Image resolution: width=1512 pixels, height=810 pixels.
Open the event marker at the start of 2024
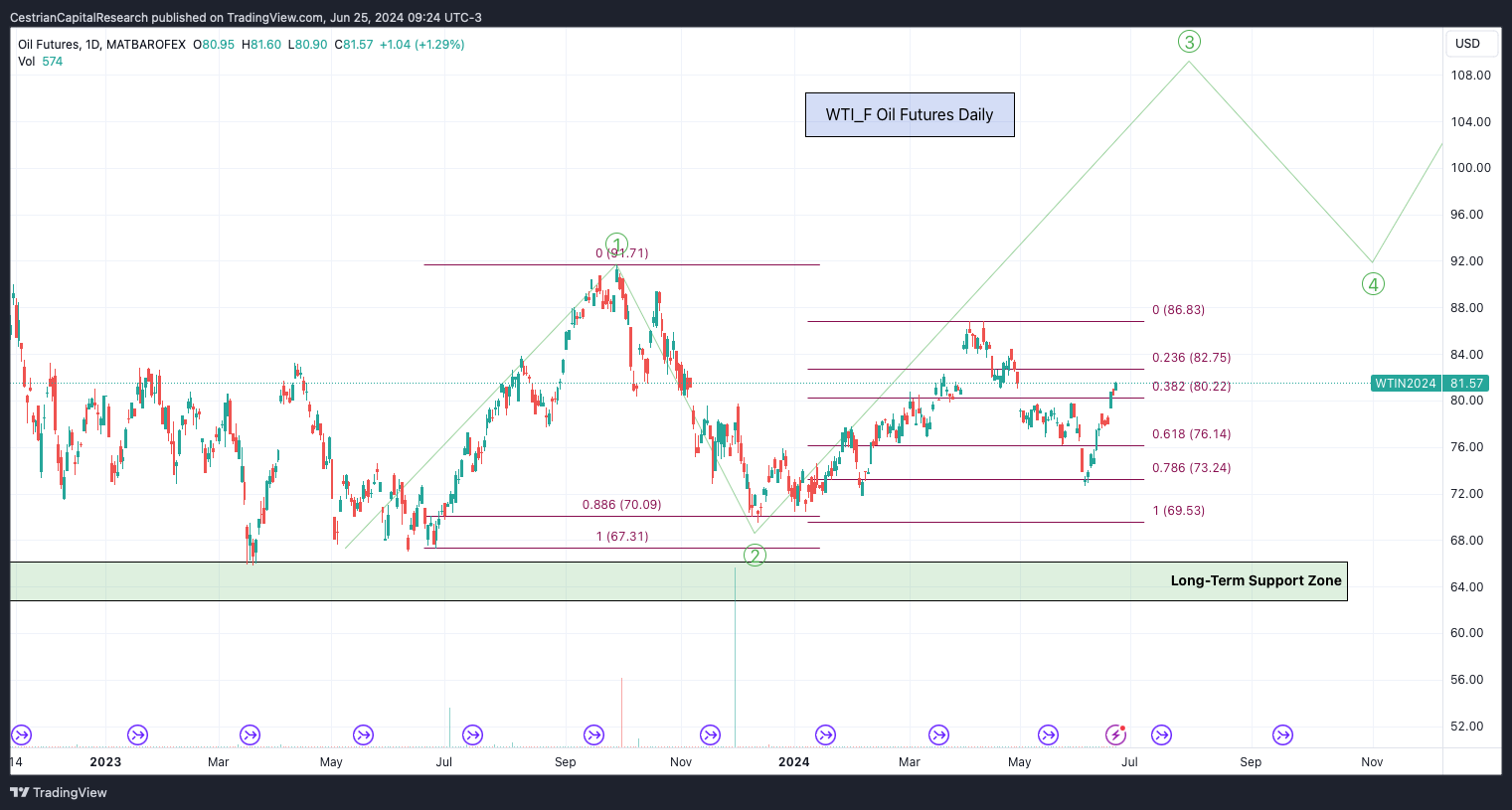coord(825,735)
